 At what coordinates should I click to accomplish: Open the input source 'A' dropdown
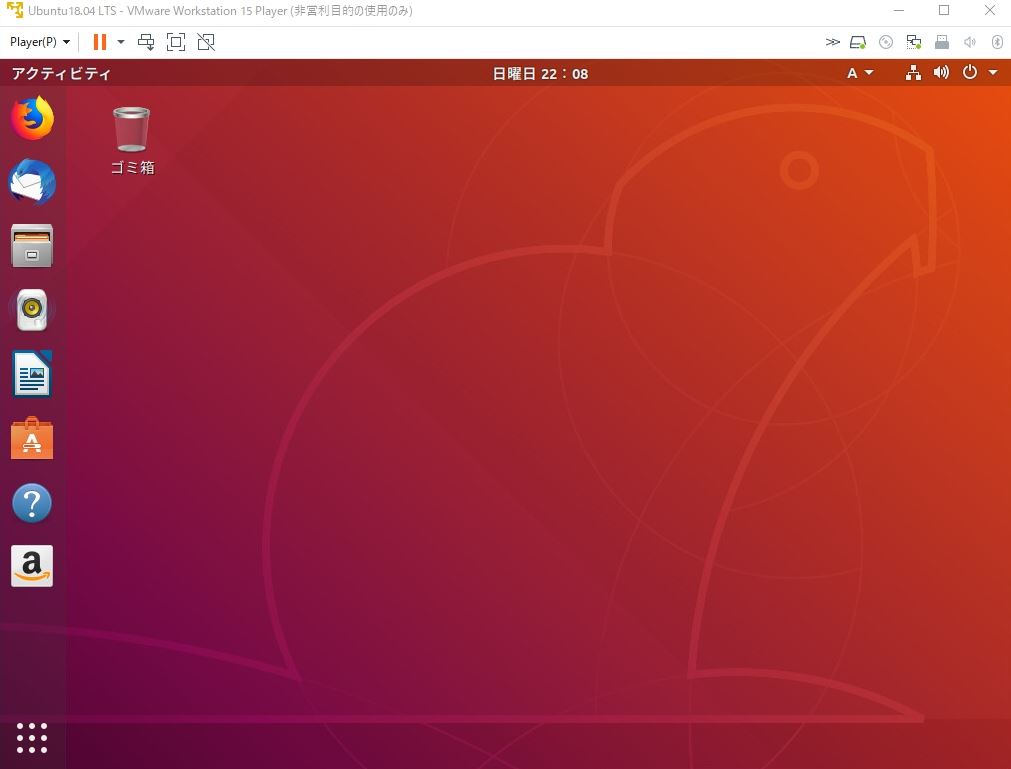860,73
